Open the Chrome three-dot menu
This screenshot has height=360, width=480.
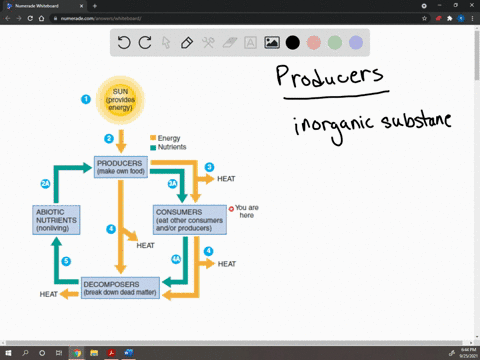(x=472, y=18)
